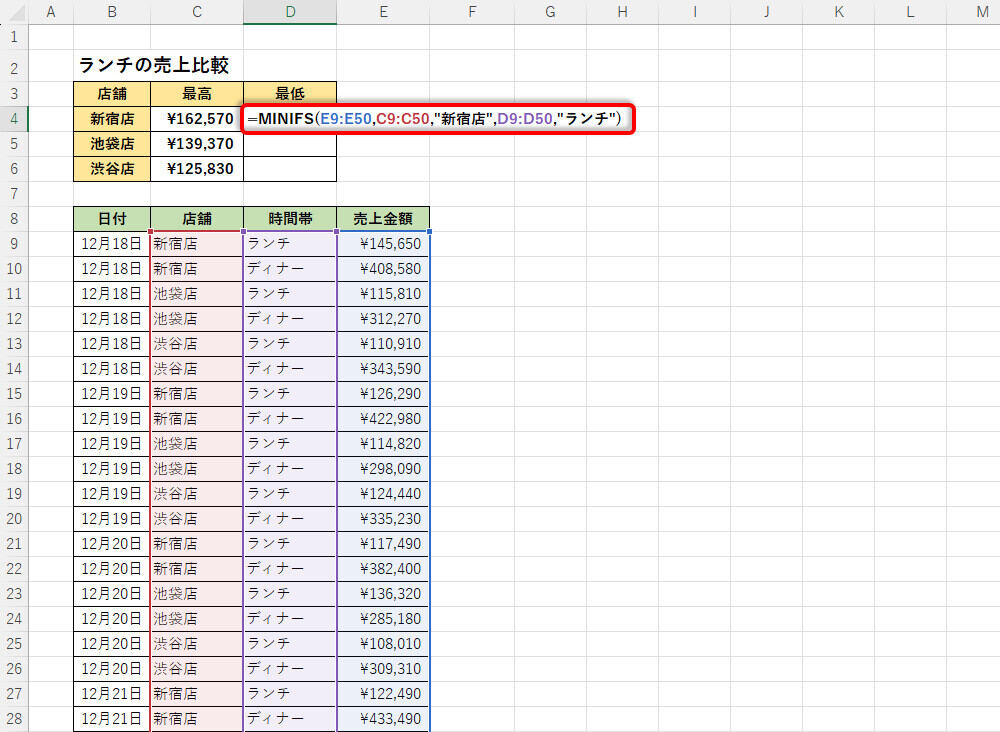The image size is (1000, 732).
Task: Click the select-all corner of the grid
Action: (14, 12)
